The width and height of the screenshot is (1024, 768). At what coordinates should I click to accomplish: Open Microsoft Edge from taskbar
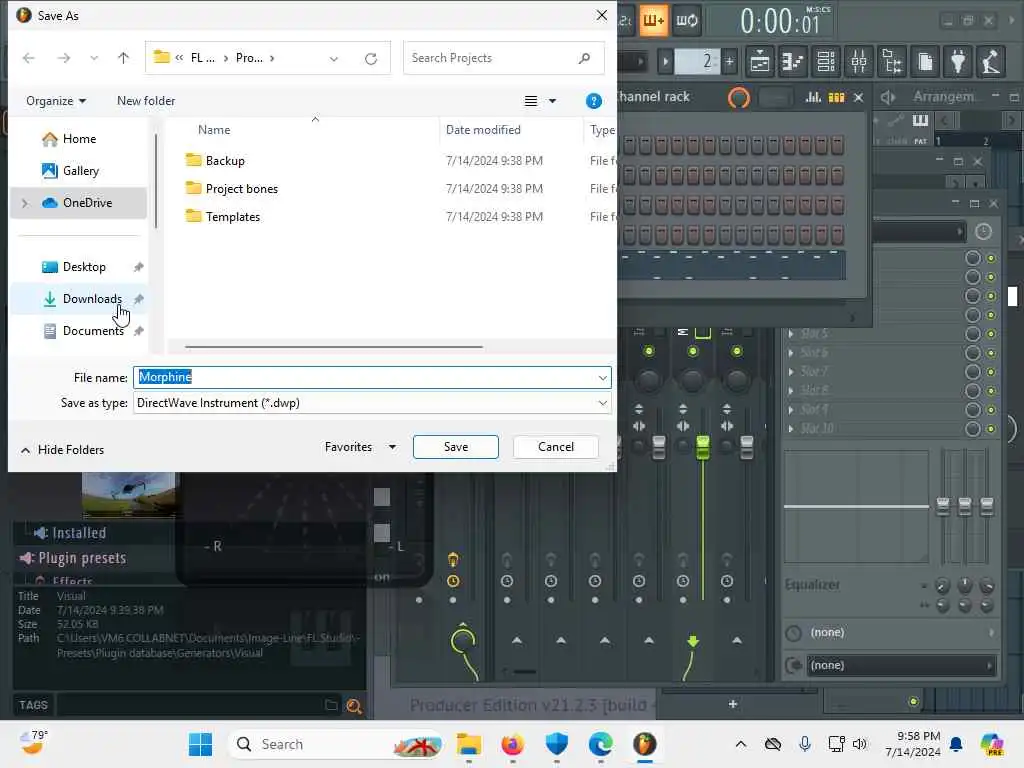tap(600, 744)
